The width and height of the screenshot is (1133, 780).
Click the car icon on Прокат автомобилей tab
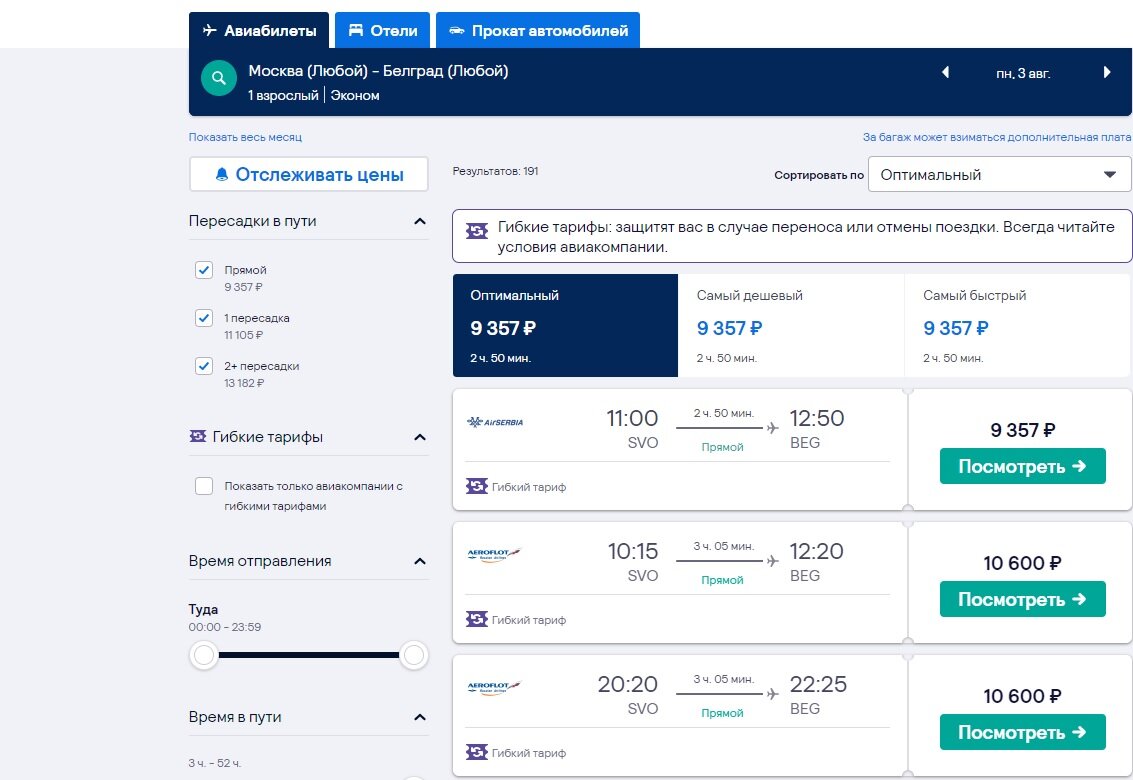click(x=457, y=30)
